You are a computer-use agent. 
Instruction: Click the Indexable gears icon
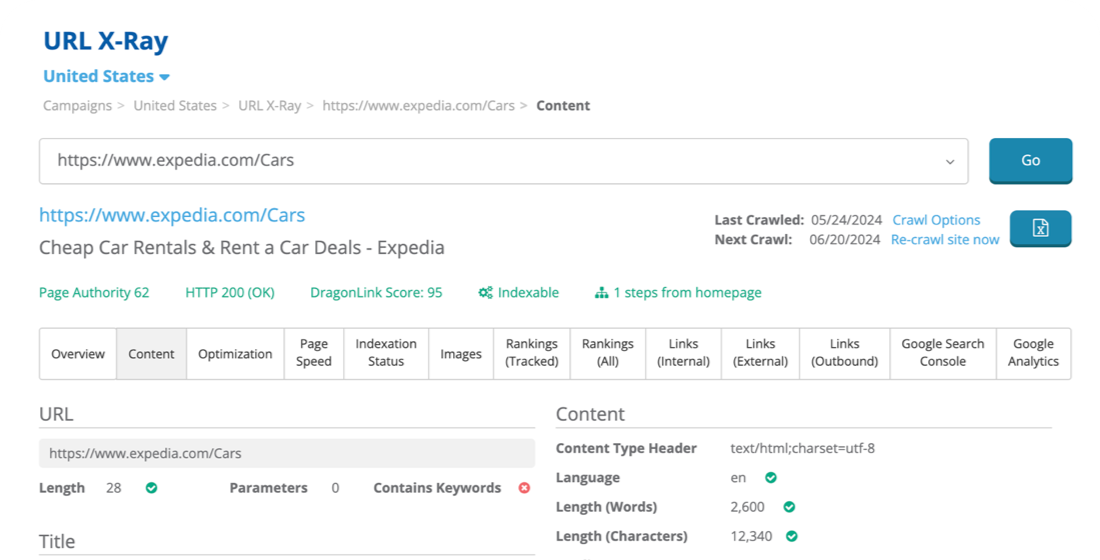click(485, 293)
